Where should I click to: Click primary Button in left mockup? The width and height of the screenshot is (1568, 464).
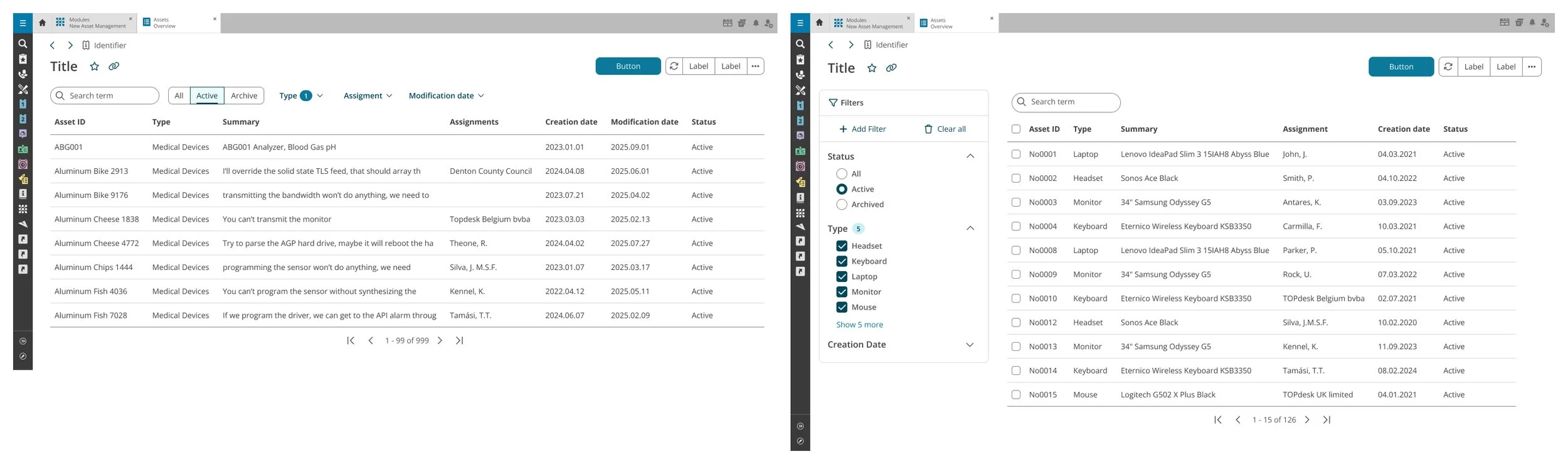(628, 66)
